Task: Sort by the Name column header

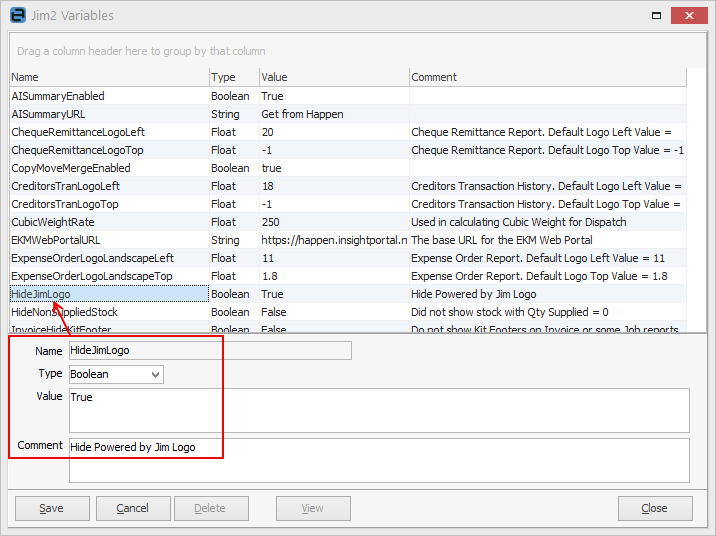Action: pyautogui.click(x=110, y=77)
